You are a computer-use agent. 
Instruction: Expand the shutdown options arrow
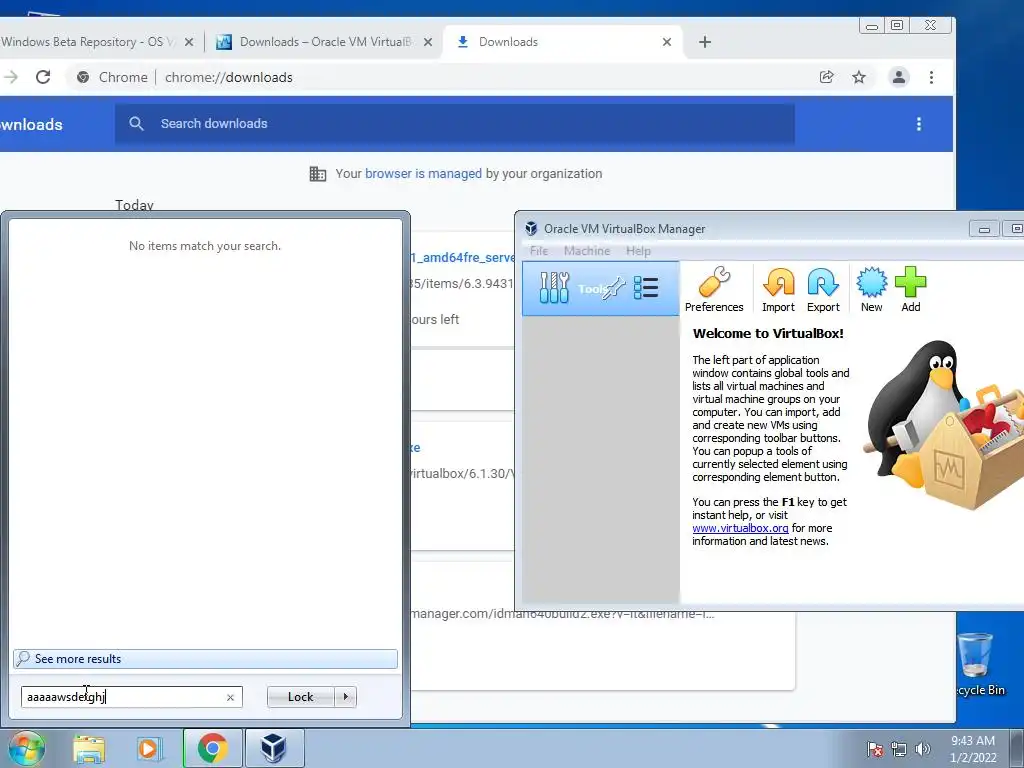click(345, 697)
